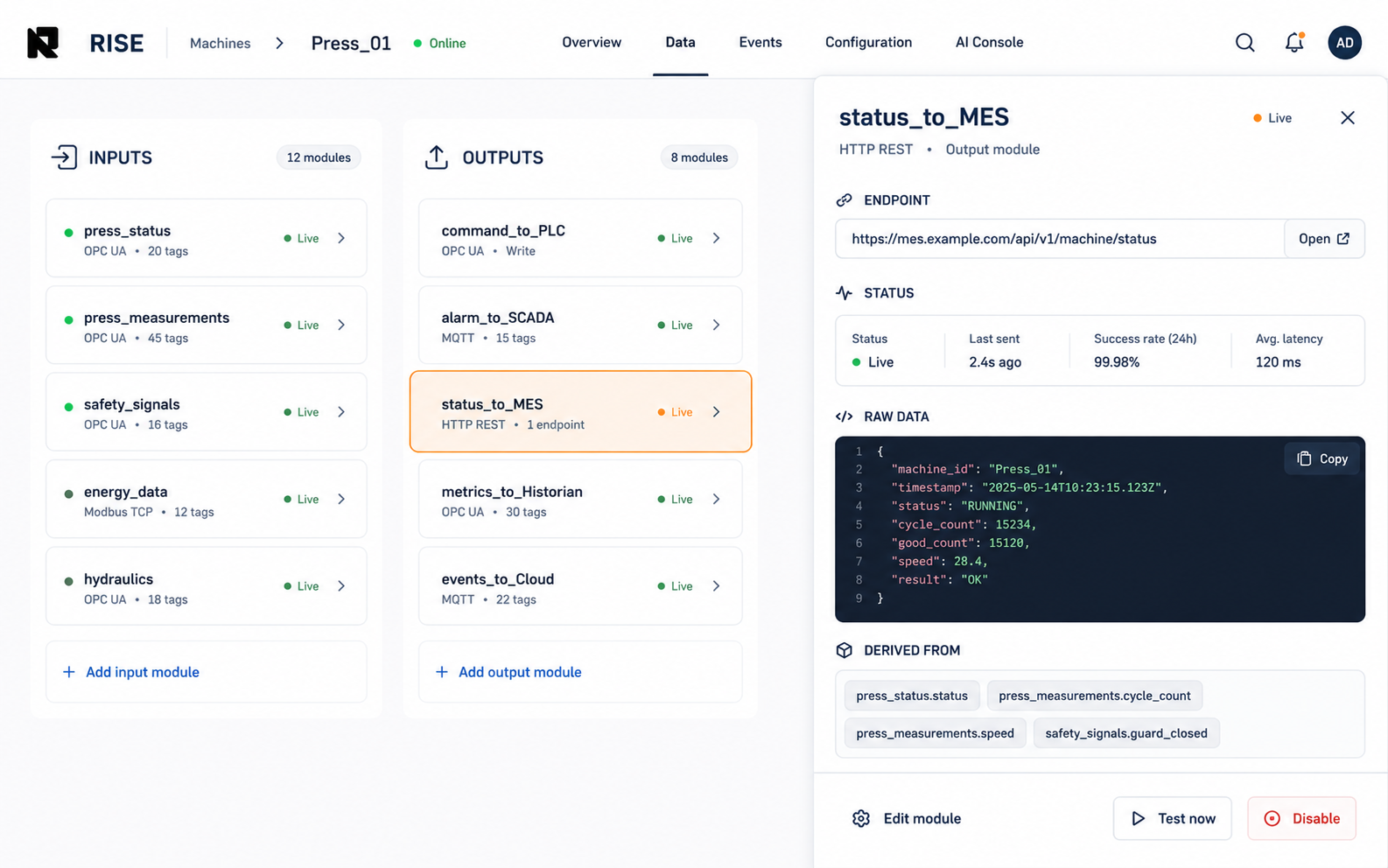Click the hydraulics module name
Viewport: 1388px width, 868px height.
click(x=118, y=579)
